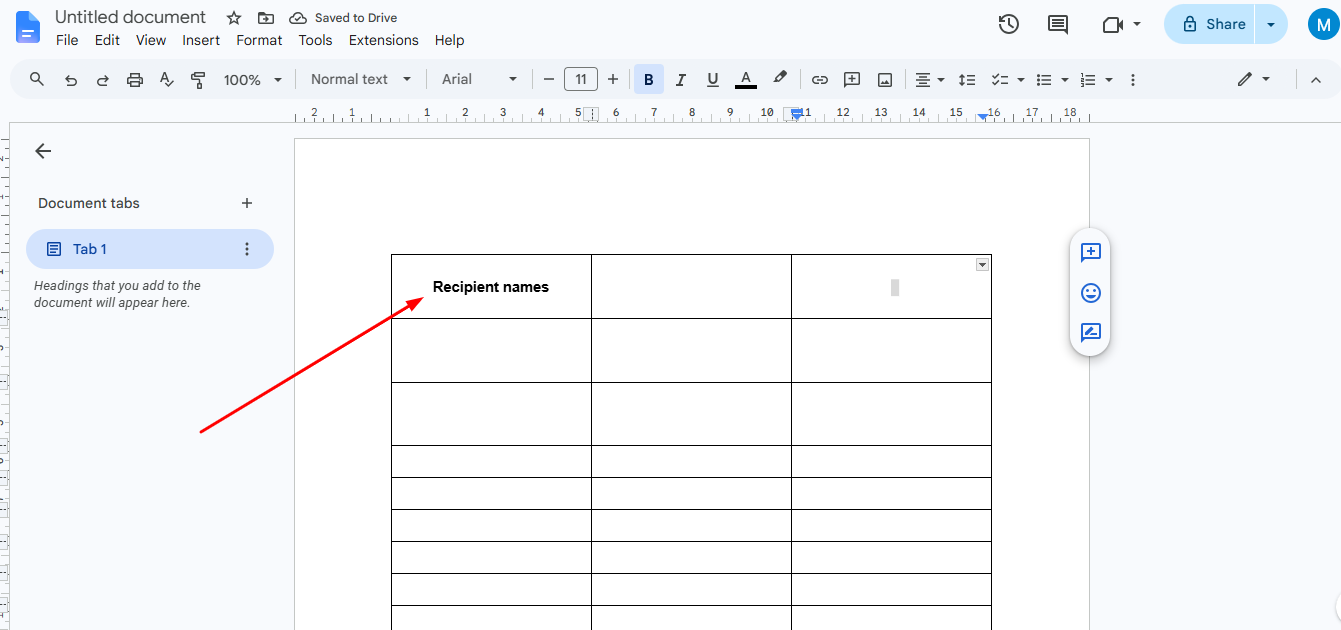Add a comment from toolbar

click(852, 80)
